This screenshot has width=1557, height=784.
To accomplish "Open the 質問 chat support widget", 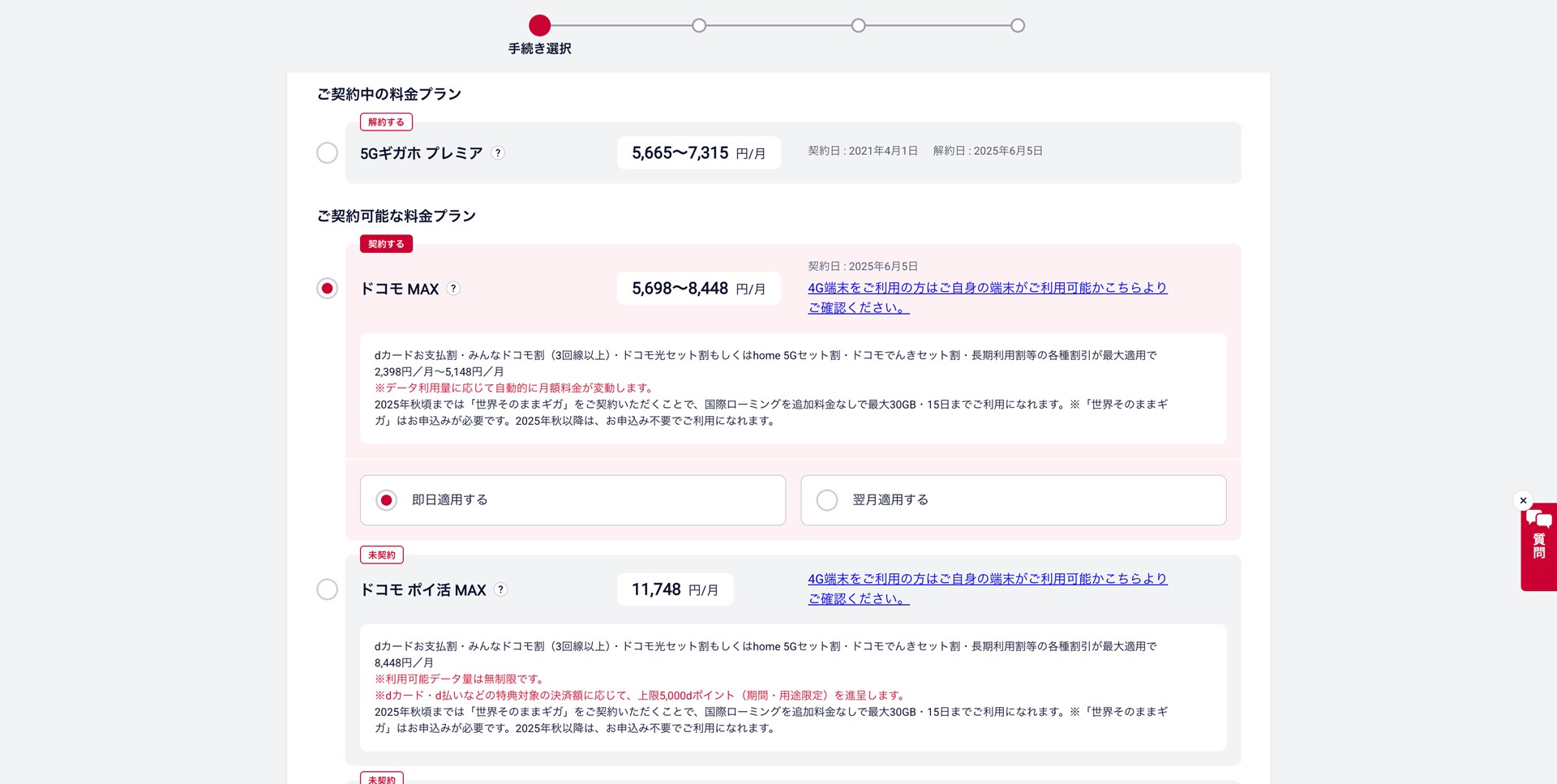I will (x=1538, y=542).
